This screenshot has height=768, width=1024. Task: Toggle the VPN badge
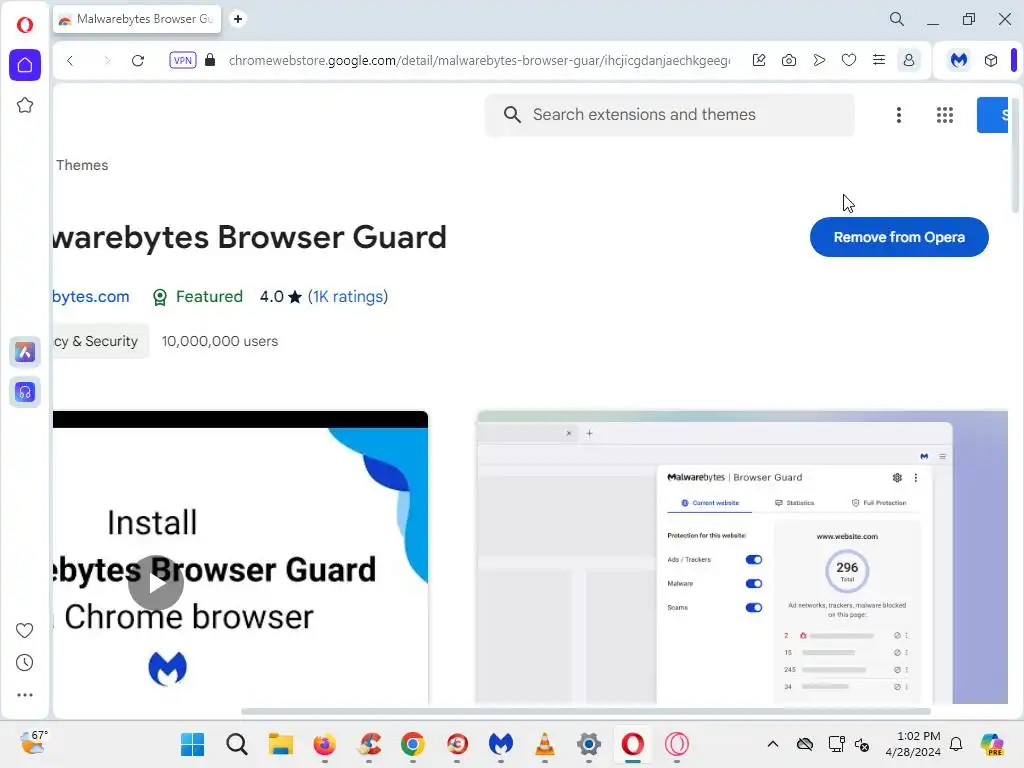pyautogui.click(x=182, y=60)
